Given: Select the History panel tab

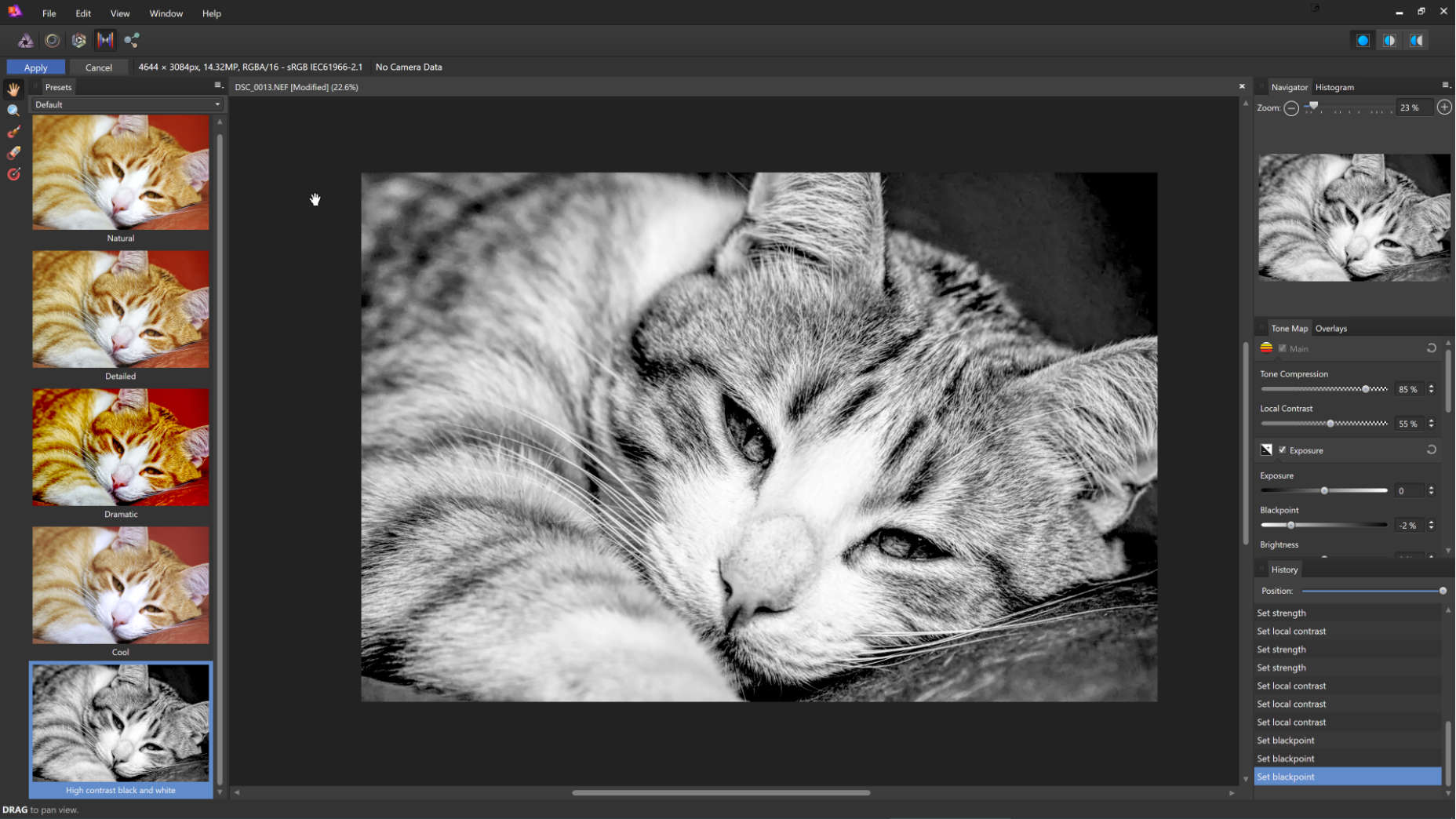Looking at the screenshot, I should pyautogui.click(x=1284, y=570).
